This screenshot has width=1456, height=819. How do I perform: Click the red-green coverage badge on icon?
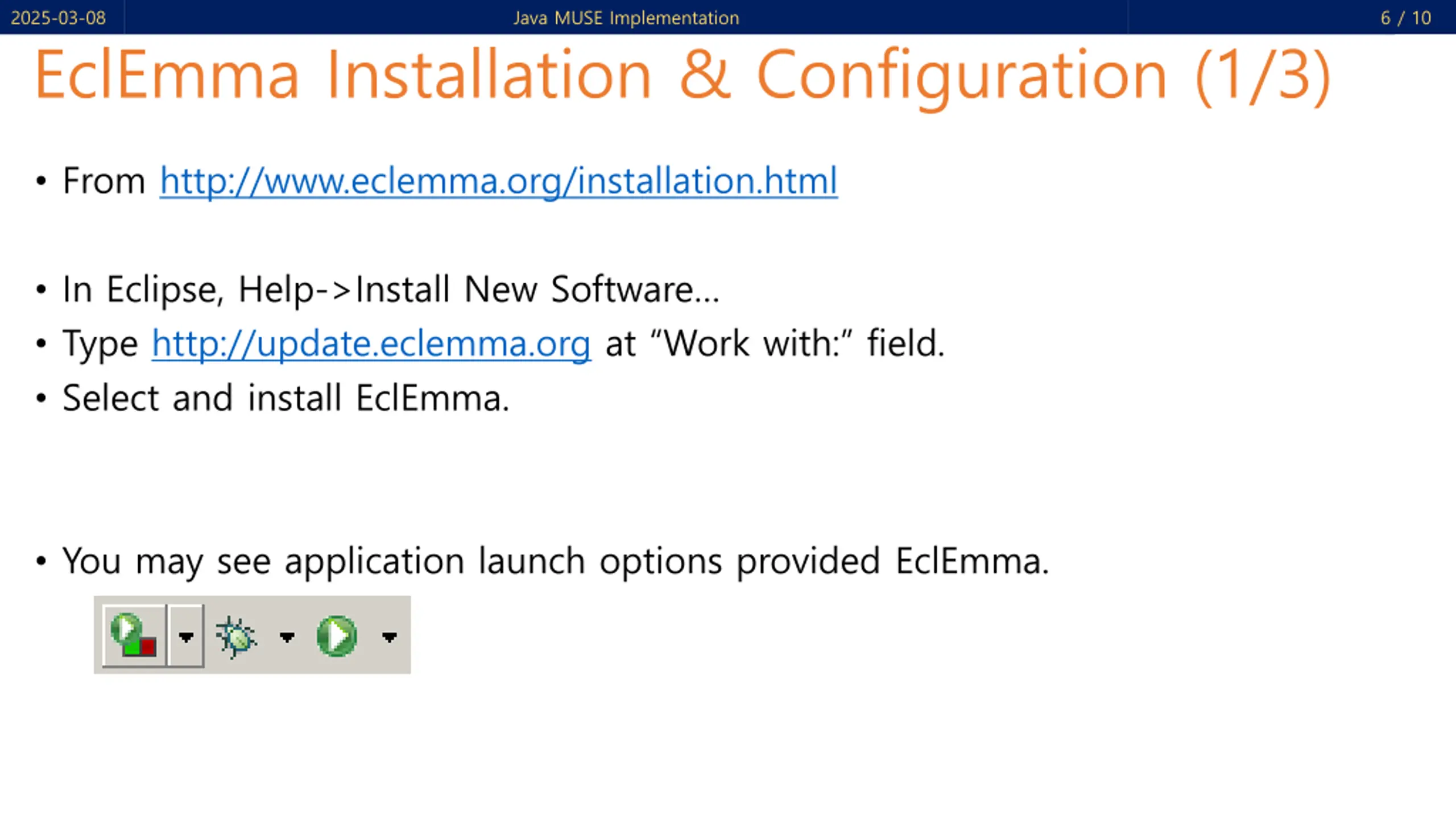pyautogui.click(x=140, y=647)
